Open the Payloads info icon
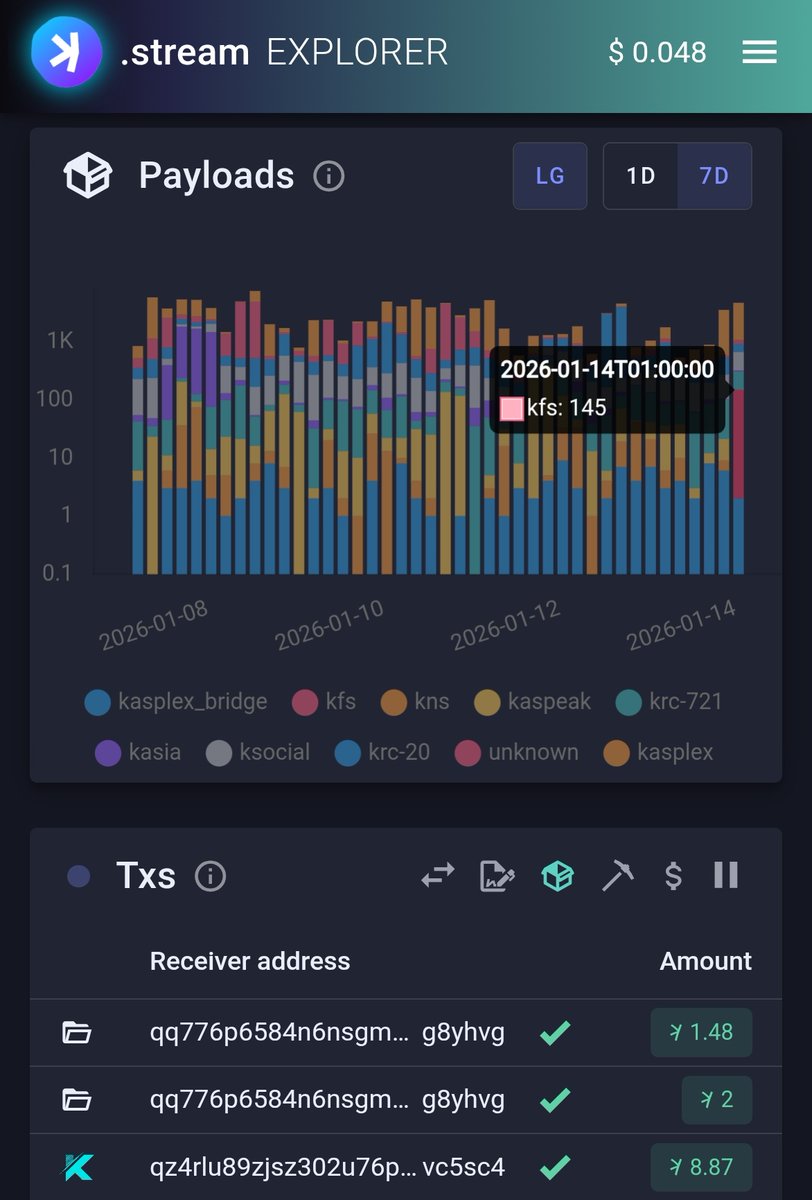Image resolution: width=812 pixels, height=1200 pixels. (x=328, y=177)
